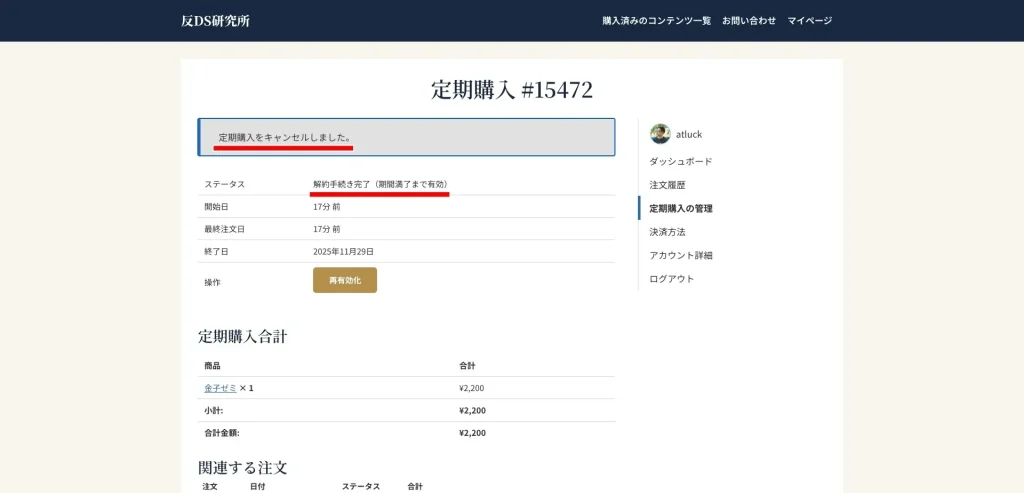The width and height of the screenshot is (1024, 493).
Task: Open 購入済みのコンテンツ一覧 in the header
Action: 656,21
